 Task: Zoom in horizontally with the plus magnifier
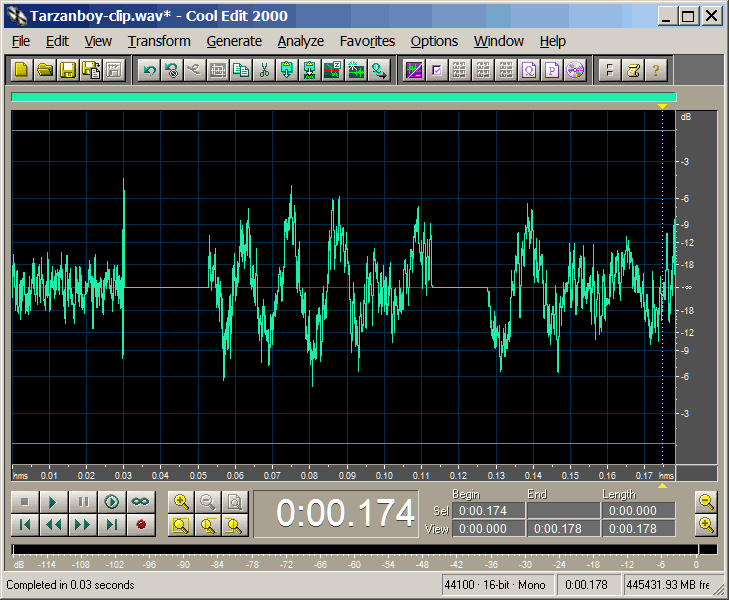[181, 502]
